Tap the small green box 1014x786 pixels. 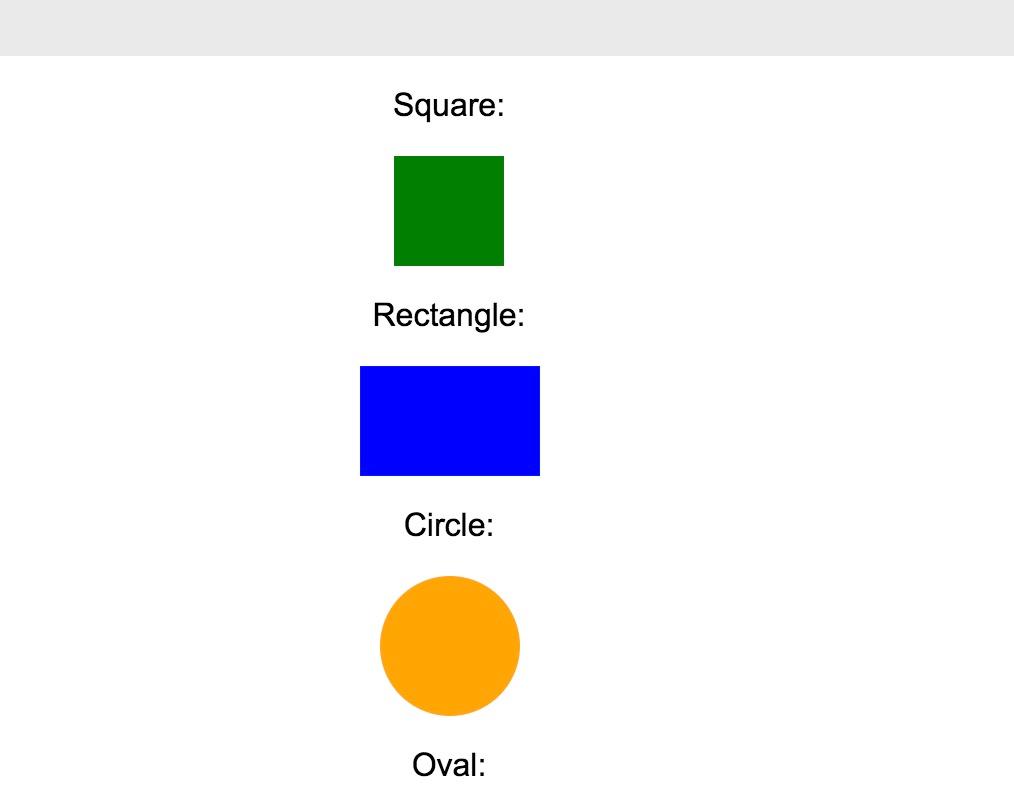[x=449, y=211]
